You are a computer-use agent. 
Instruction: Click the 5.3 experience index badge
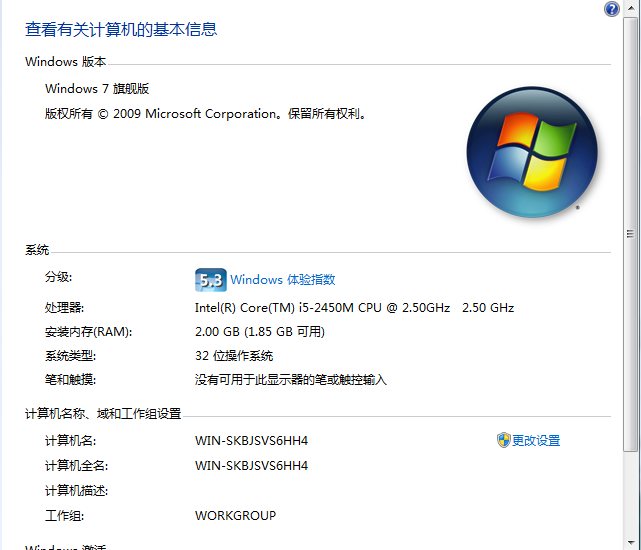point(211,280)
